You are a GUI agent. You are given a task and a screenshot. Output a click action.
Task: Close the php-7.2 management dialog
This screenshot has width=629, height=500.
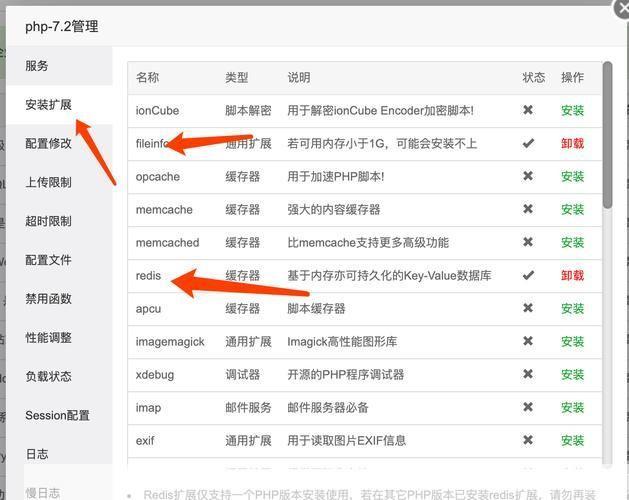click(622, 8)
